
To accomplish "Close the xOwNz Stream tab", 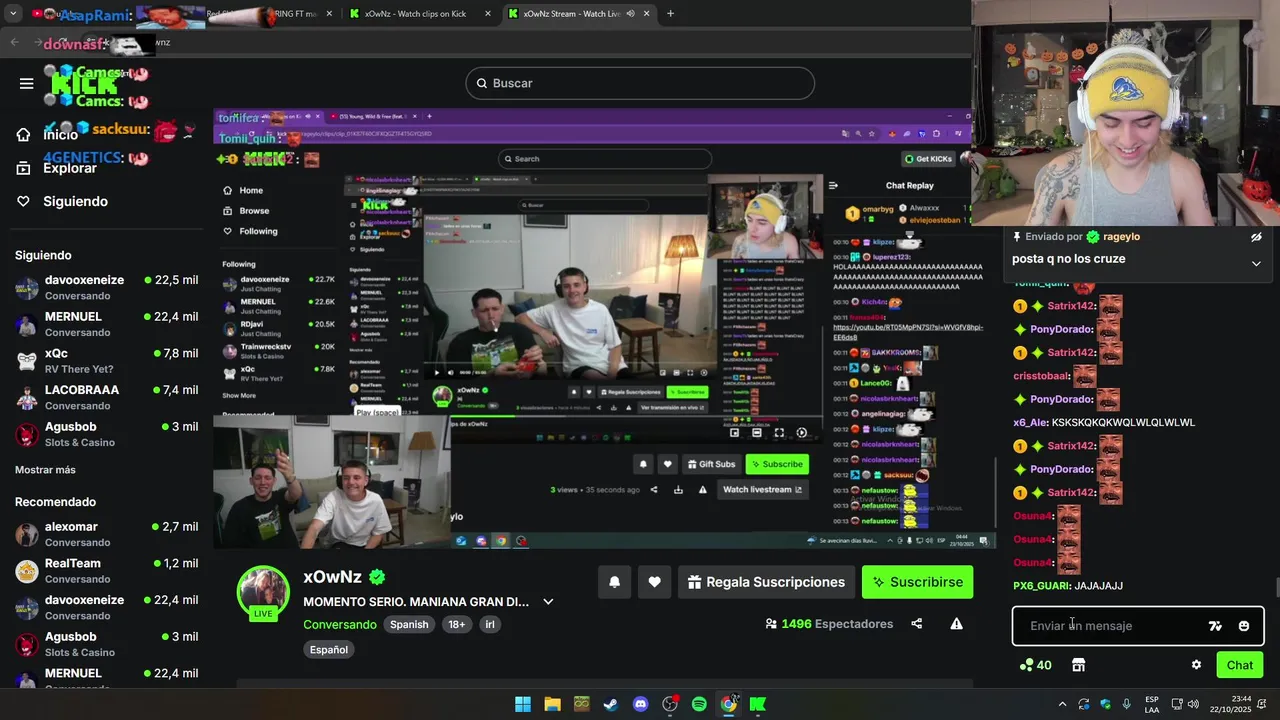I will point(646,14).
